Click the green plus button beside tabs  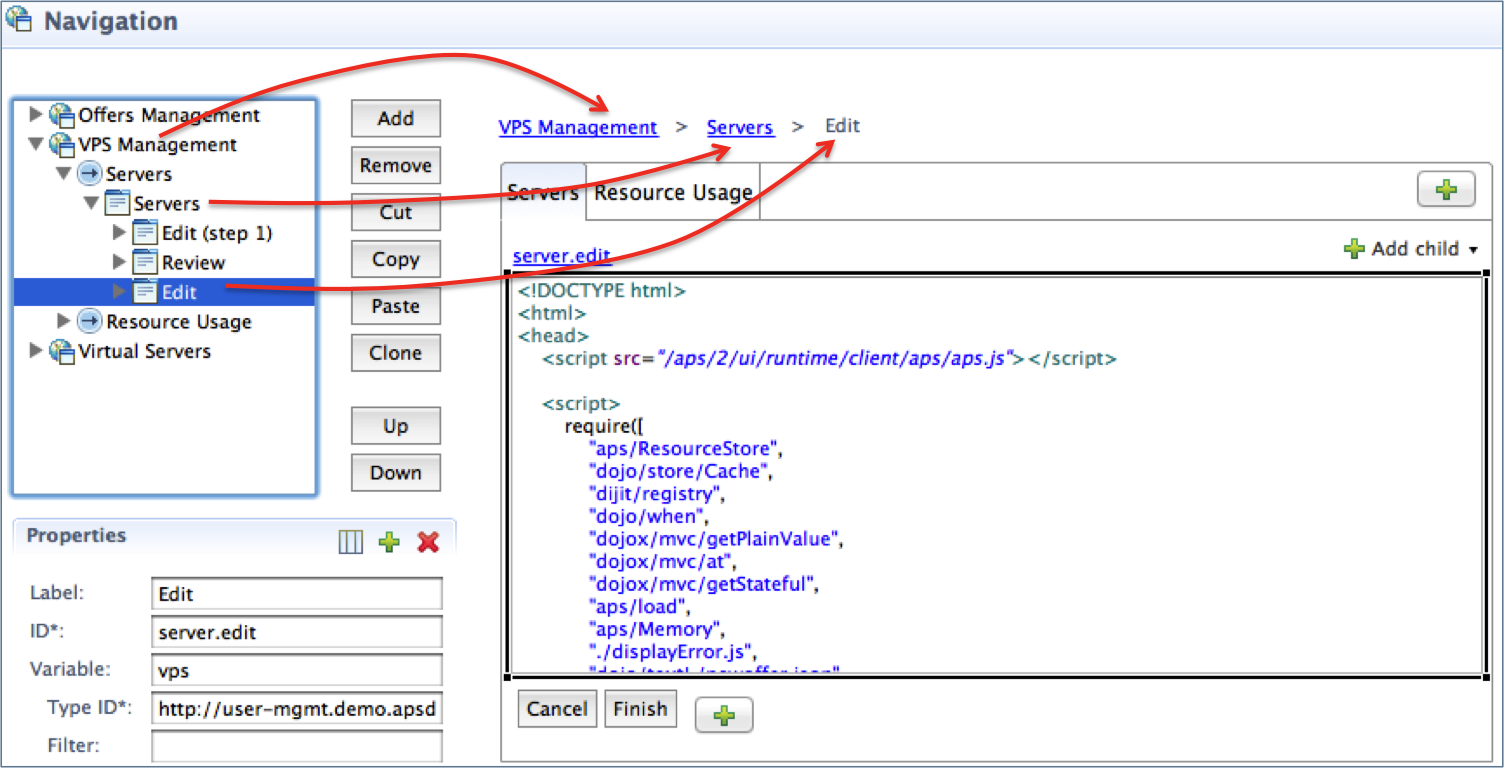1445,190
